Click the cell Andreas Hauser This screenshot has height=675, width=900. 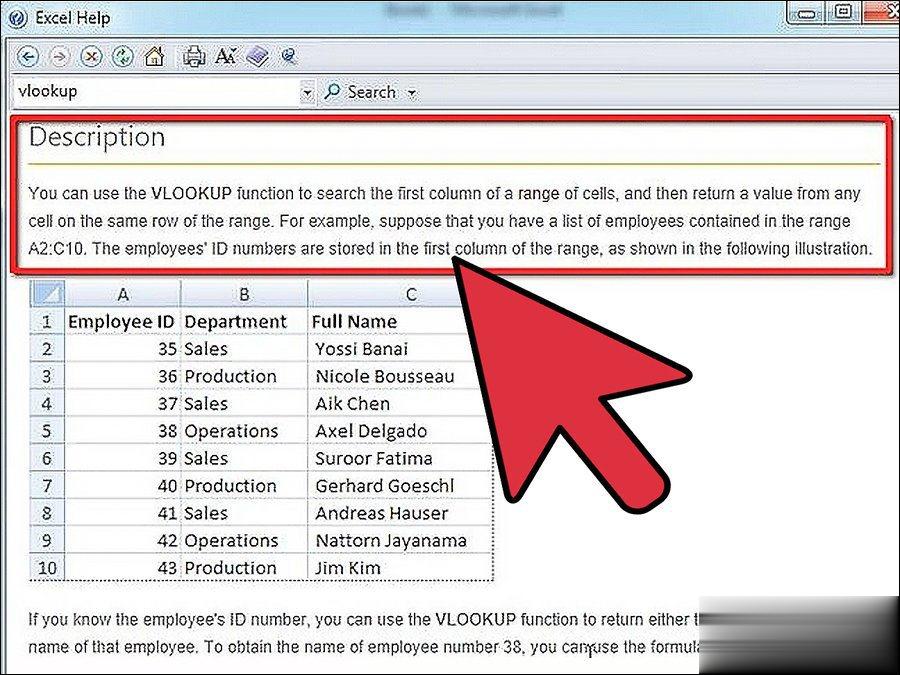(399, 513)
